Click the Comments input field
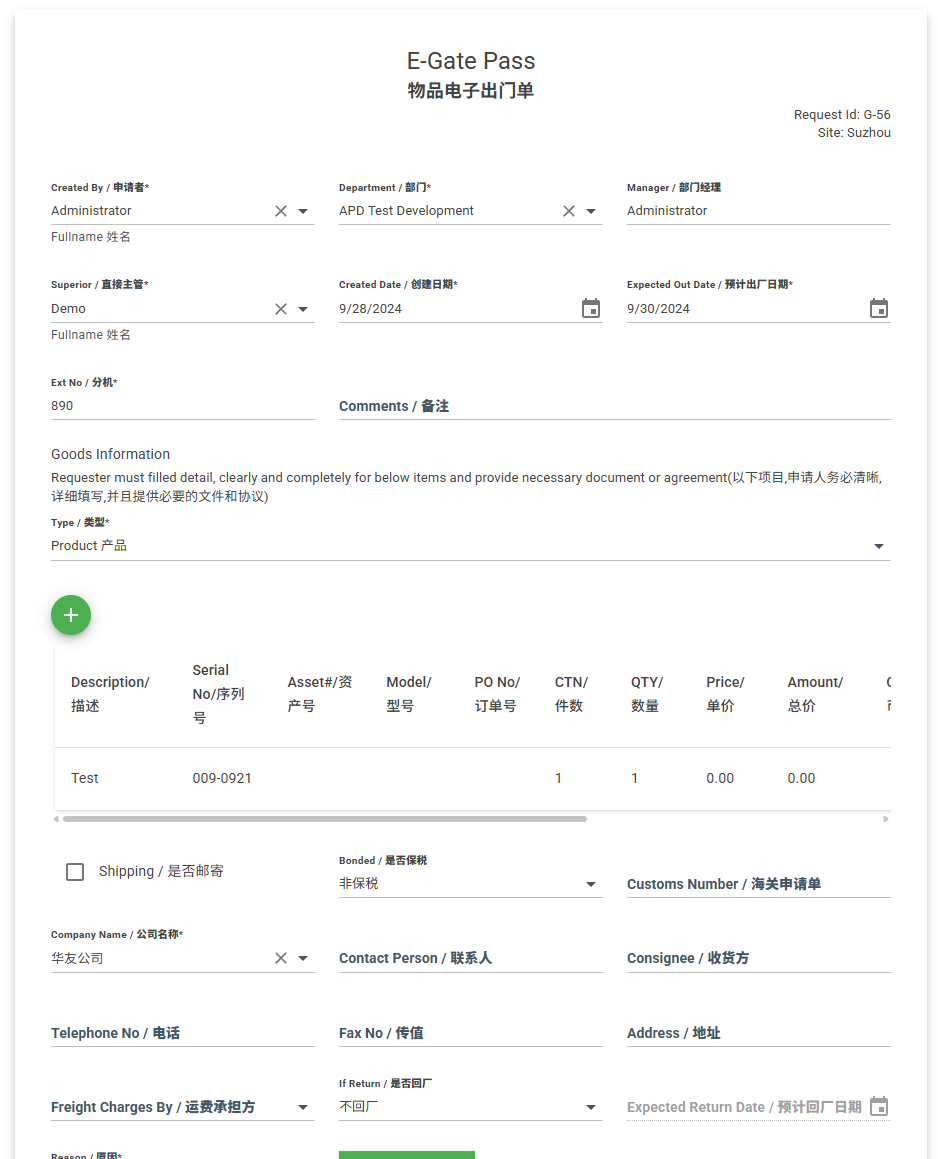 click(614, 406)
